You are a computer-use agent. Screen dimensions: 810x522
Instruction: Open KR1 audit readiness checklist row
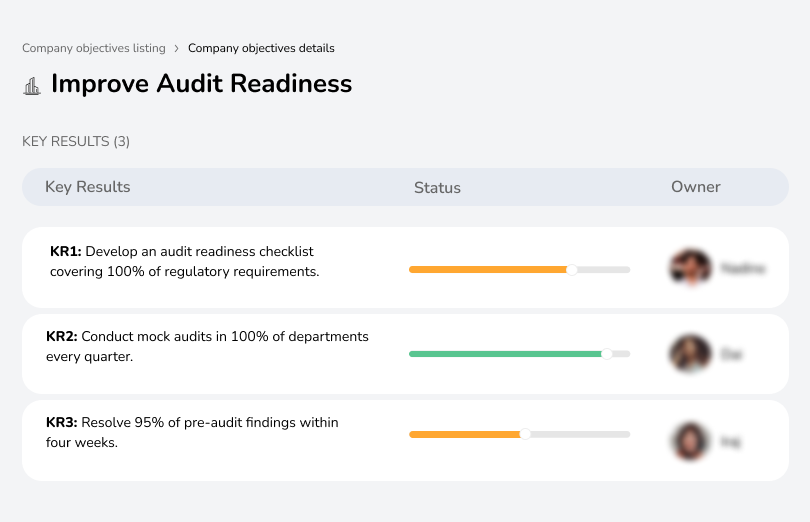(405, 268)
